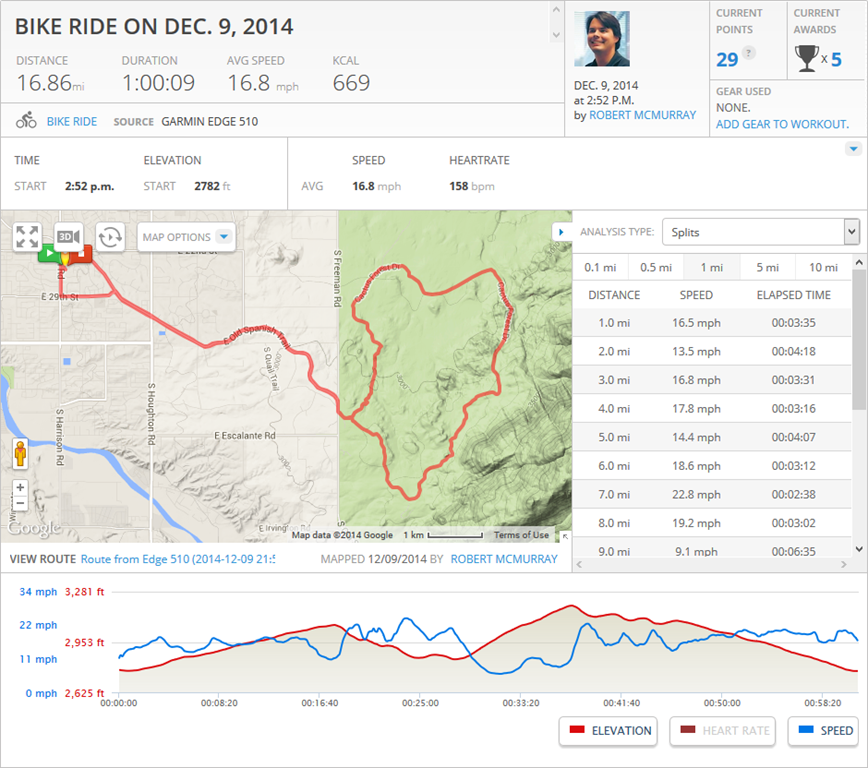Collapse the workout stats panel arrow

pyautogui.click(x=853, y=149)
